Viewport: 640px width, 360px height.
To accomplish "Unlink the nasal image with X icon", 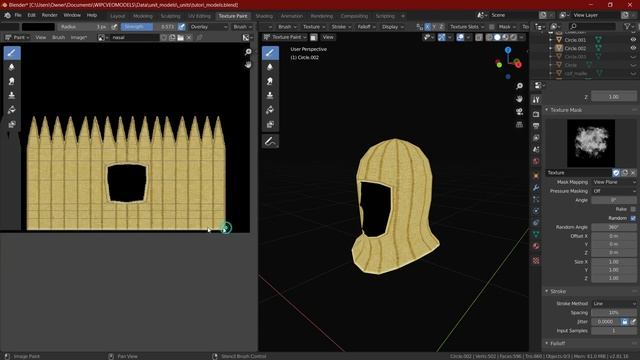I will (x=189, y=38).
